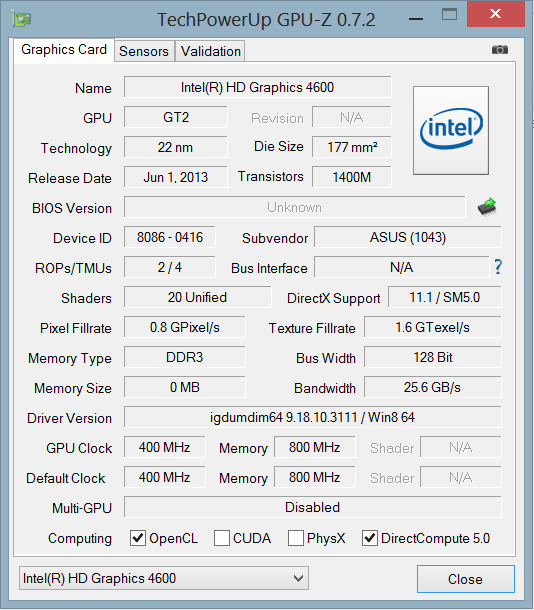
Task: Toggle the CUDA checkbox
Action: coord(222,538)
